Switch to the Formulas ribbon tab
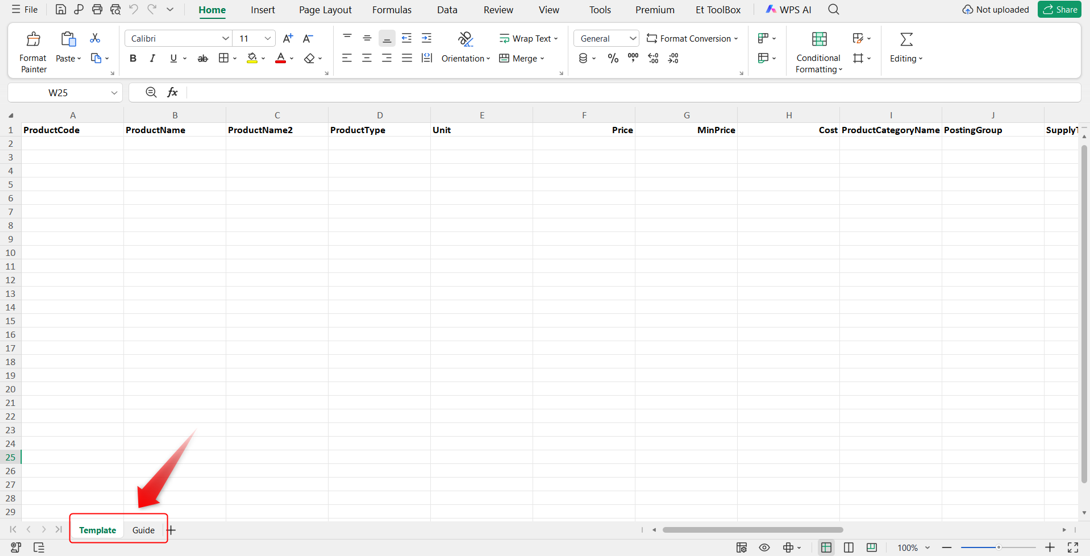Viewport: 1090px width, 559px height. click(391, 10)
